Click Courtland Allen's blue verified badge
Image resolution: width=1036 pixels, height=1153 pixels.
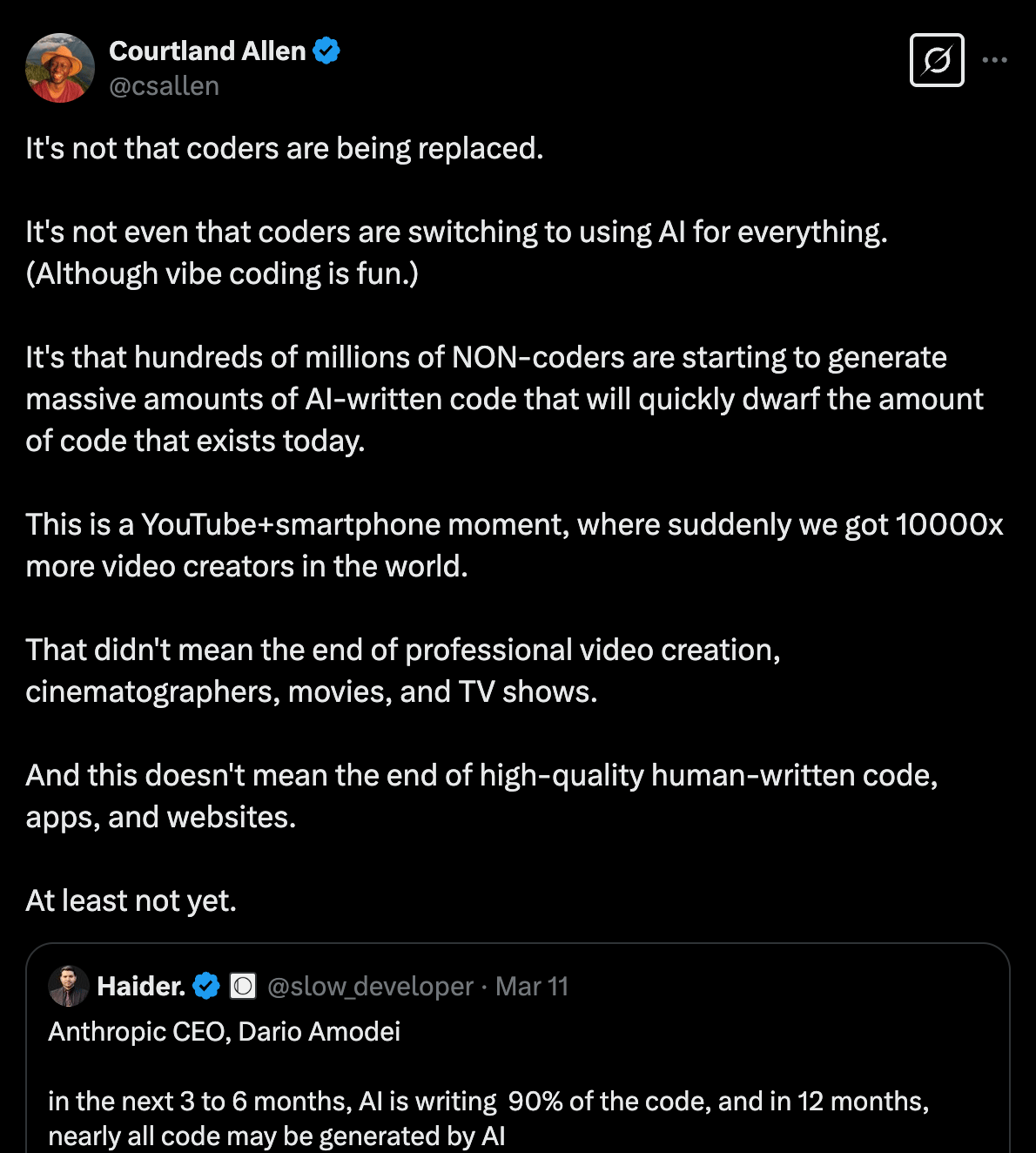coord(326,51)
